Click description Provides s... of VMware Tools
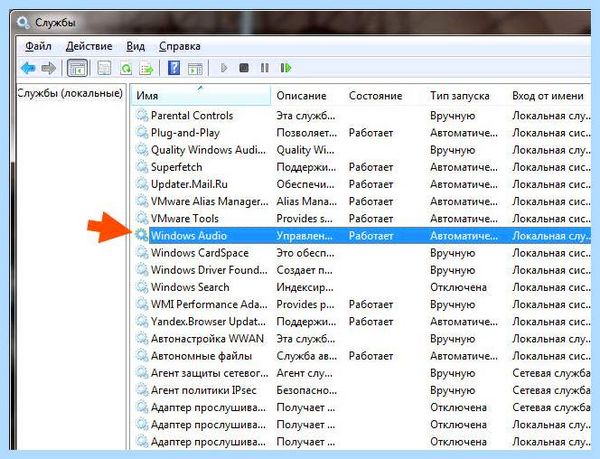 coord(305,218)
